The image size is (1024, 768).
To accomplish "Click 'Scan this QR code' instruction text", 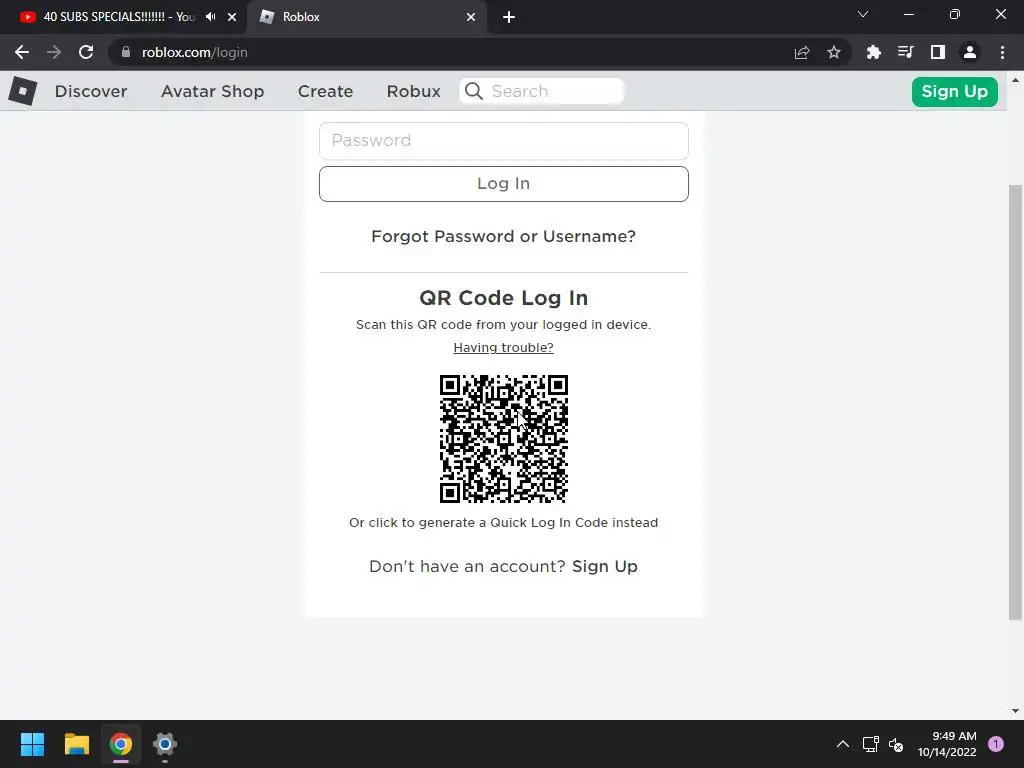I will 504,325.
